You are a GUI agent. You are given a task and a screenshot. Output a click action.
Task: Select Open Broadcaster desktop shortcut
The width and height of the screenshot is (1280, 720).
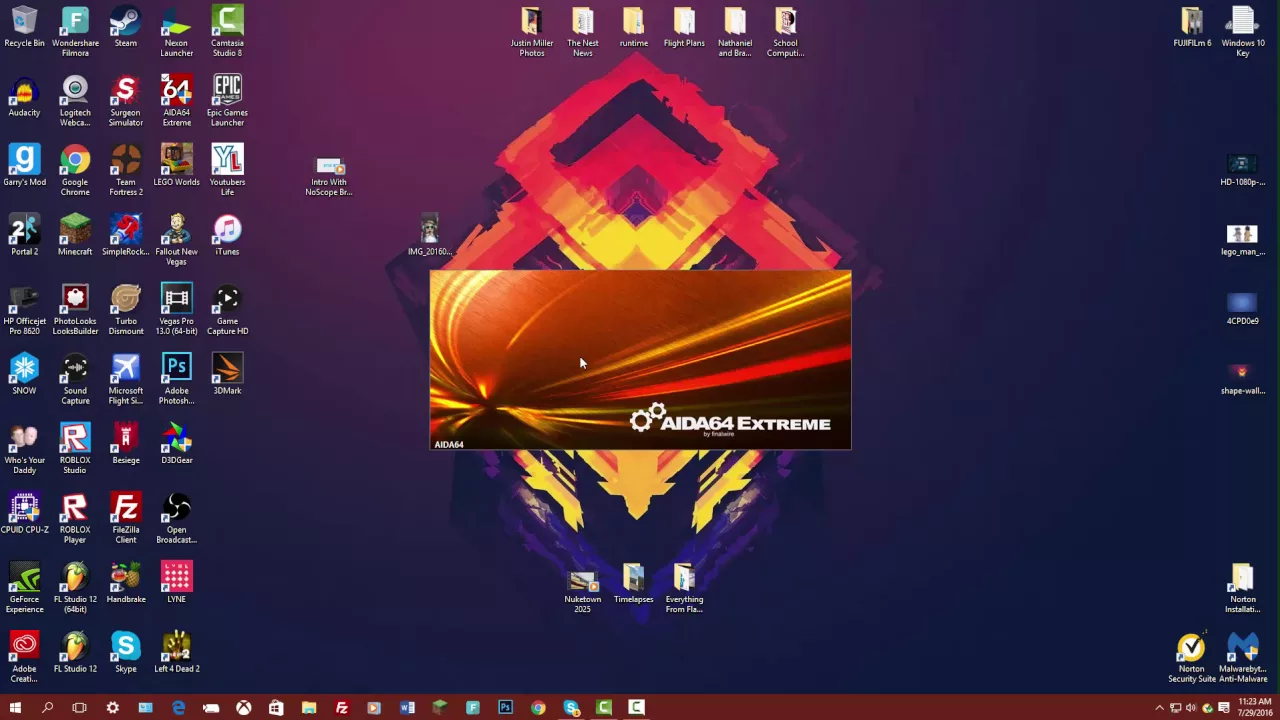click(x=176, y=519)
